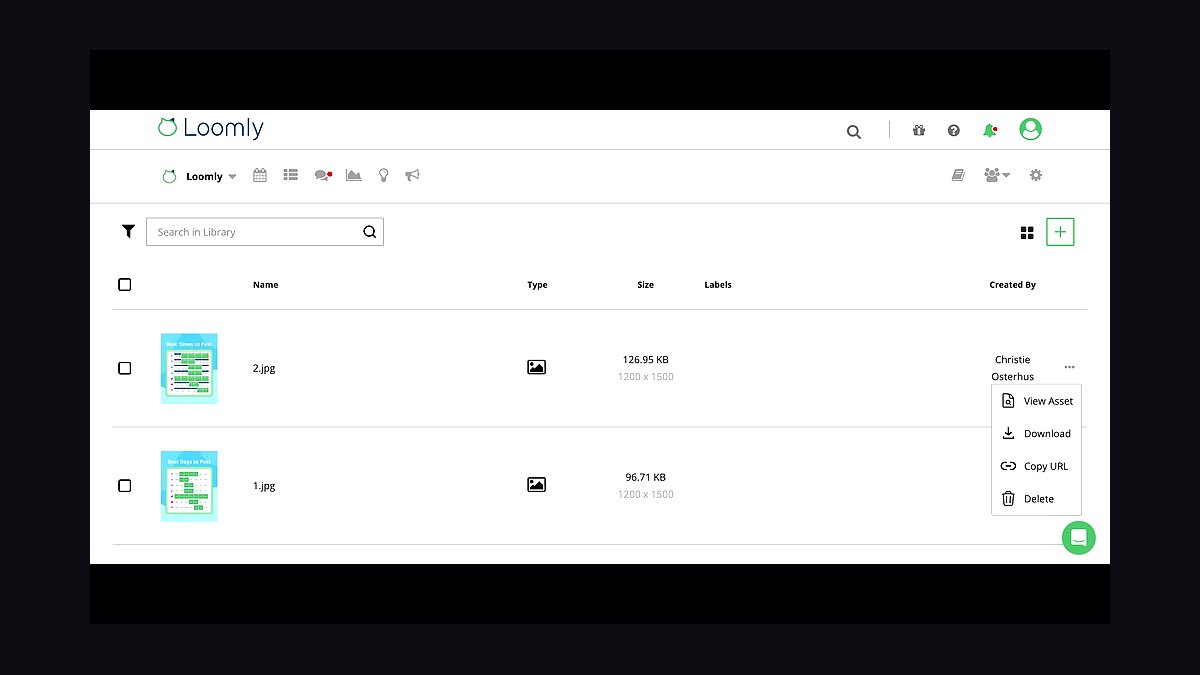Open the 1.jpg thumbnail
The height and width of the screenshot is (675, 1200).
[189, 485]
